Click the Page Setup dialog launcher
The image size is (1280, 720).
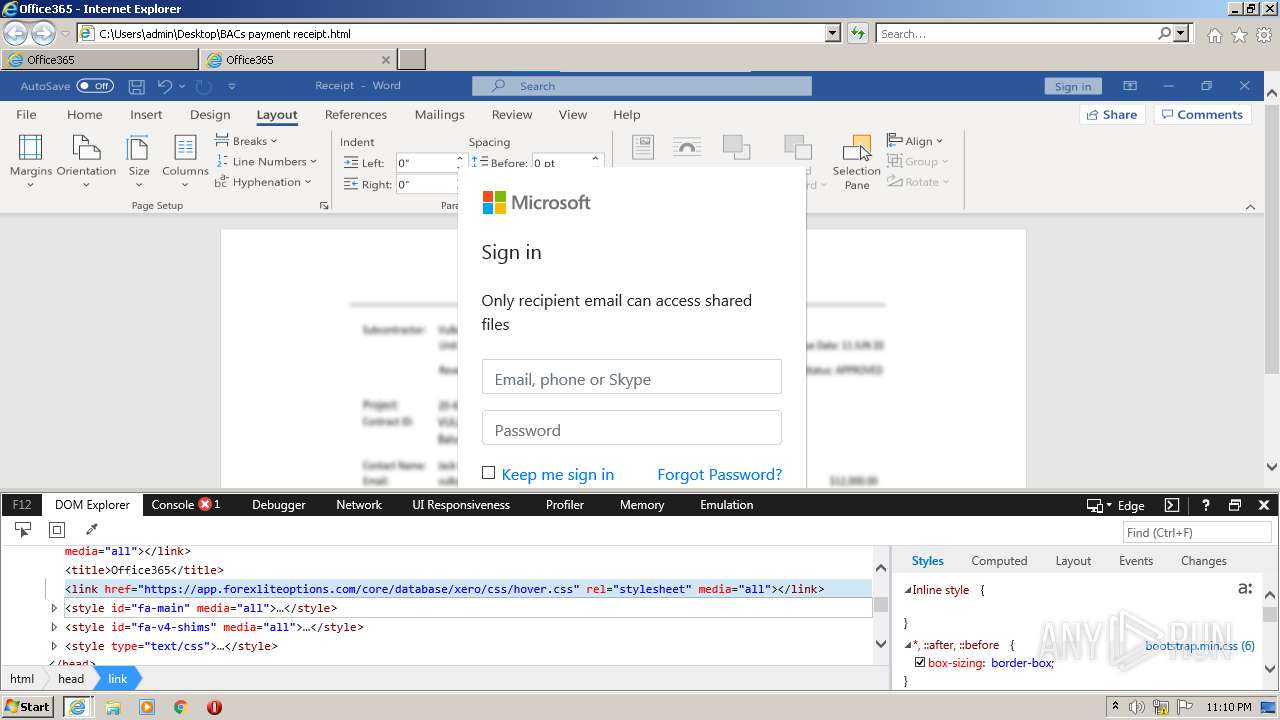(323, 206)
